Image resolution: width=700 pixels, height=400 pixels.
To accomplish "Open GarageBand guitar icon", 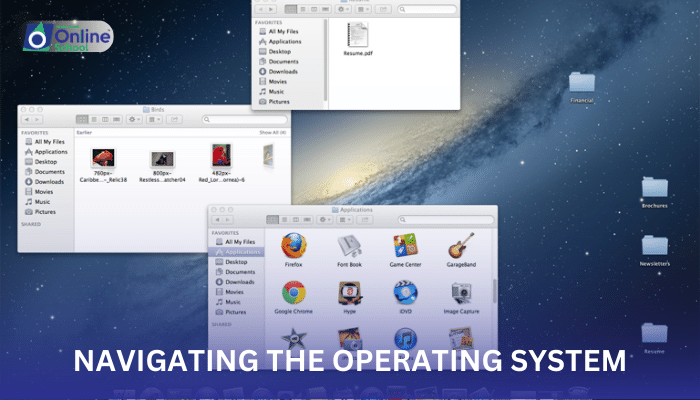I will click(x=461, y=245).
